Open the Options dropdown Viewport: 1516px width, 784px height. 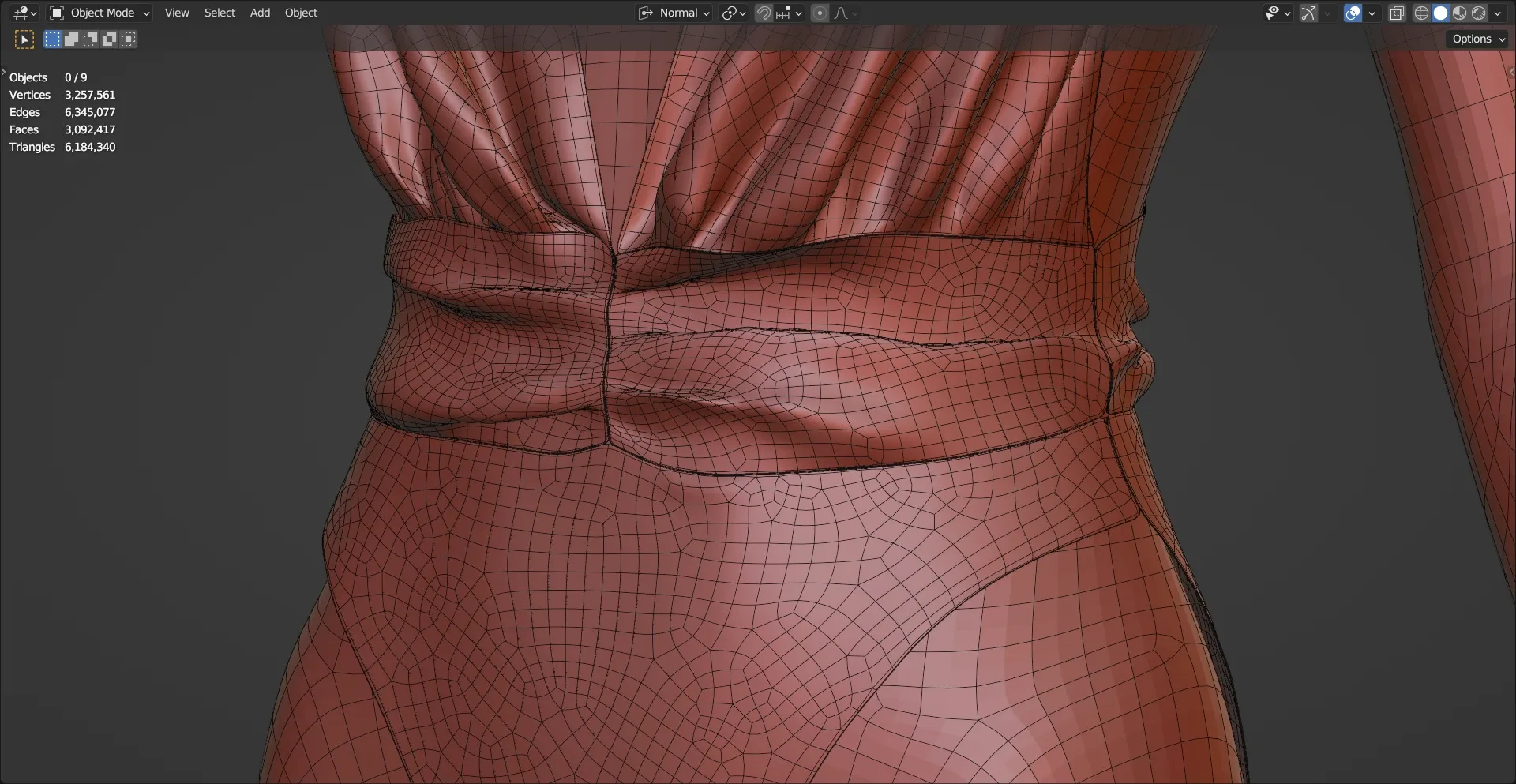coord(1478,39)
